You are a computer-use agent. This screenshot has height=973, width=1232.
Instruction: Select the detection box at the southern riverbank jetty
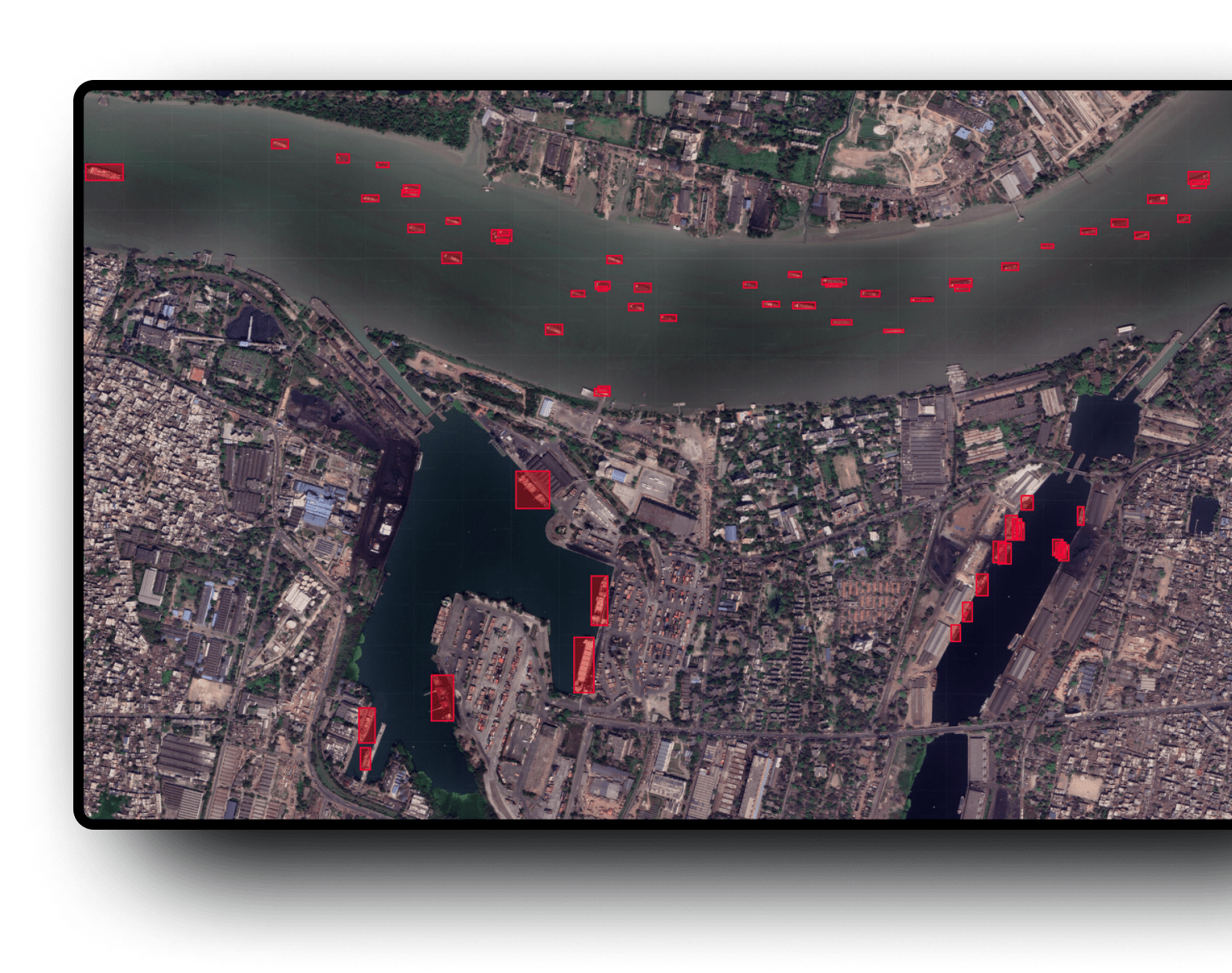click(602, 391)
